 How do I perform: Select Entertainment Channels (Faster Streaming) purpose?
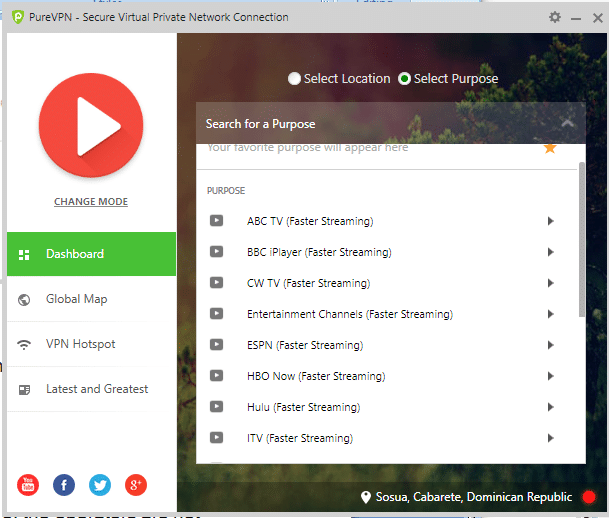(x=350, y=314)
